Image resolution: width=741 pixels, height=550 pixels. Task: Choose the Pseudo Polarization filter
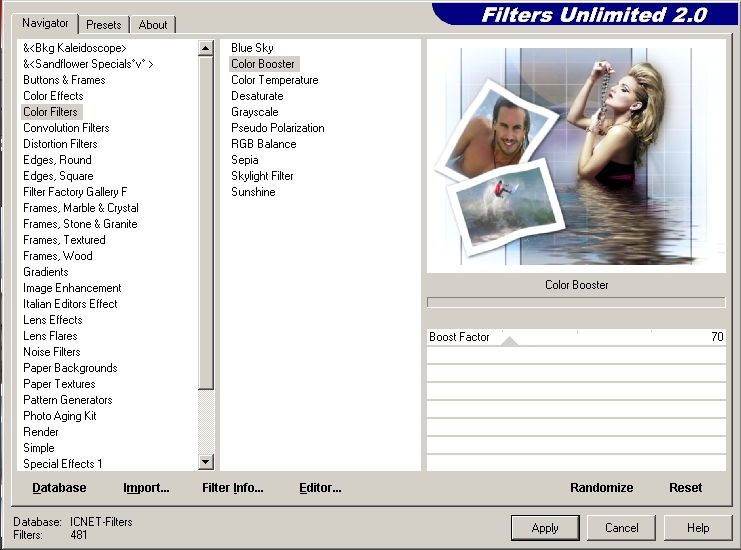(x=277, y=128)
